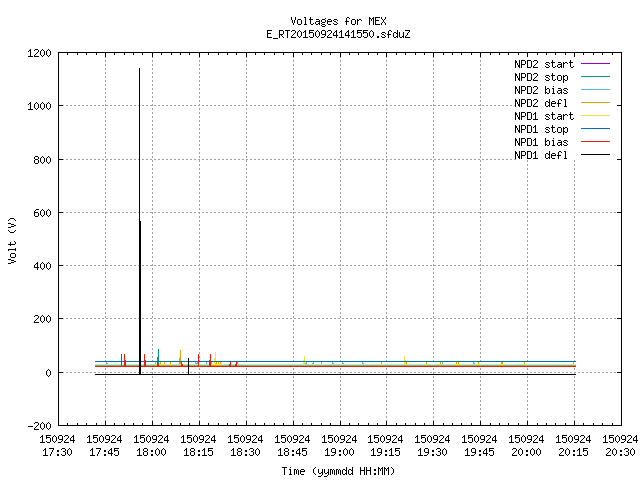Screen dimensions: 640x480
Task: Click the 'NPD1 stop' legend label
Action: (x=541, y=129)
